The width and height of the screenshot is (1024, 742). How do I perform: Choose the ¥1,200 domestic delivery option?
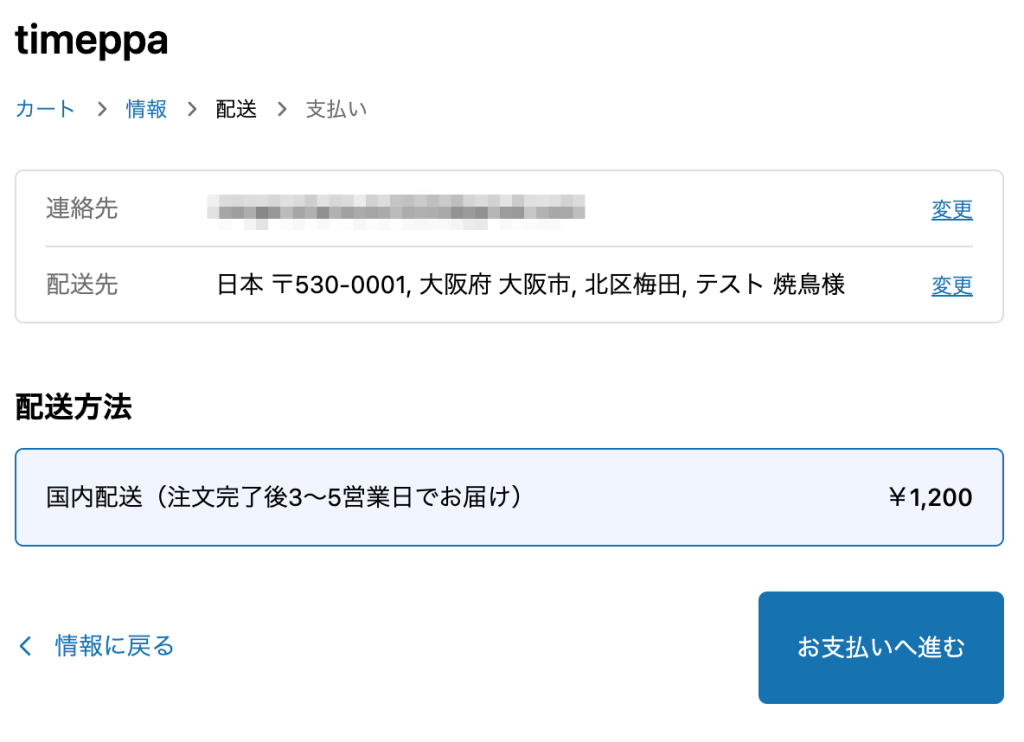512,497
